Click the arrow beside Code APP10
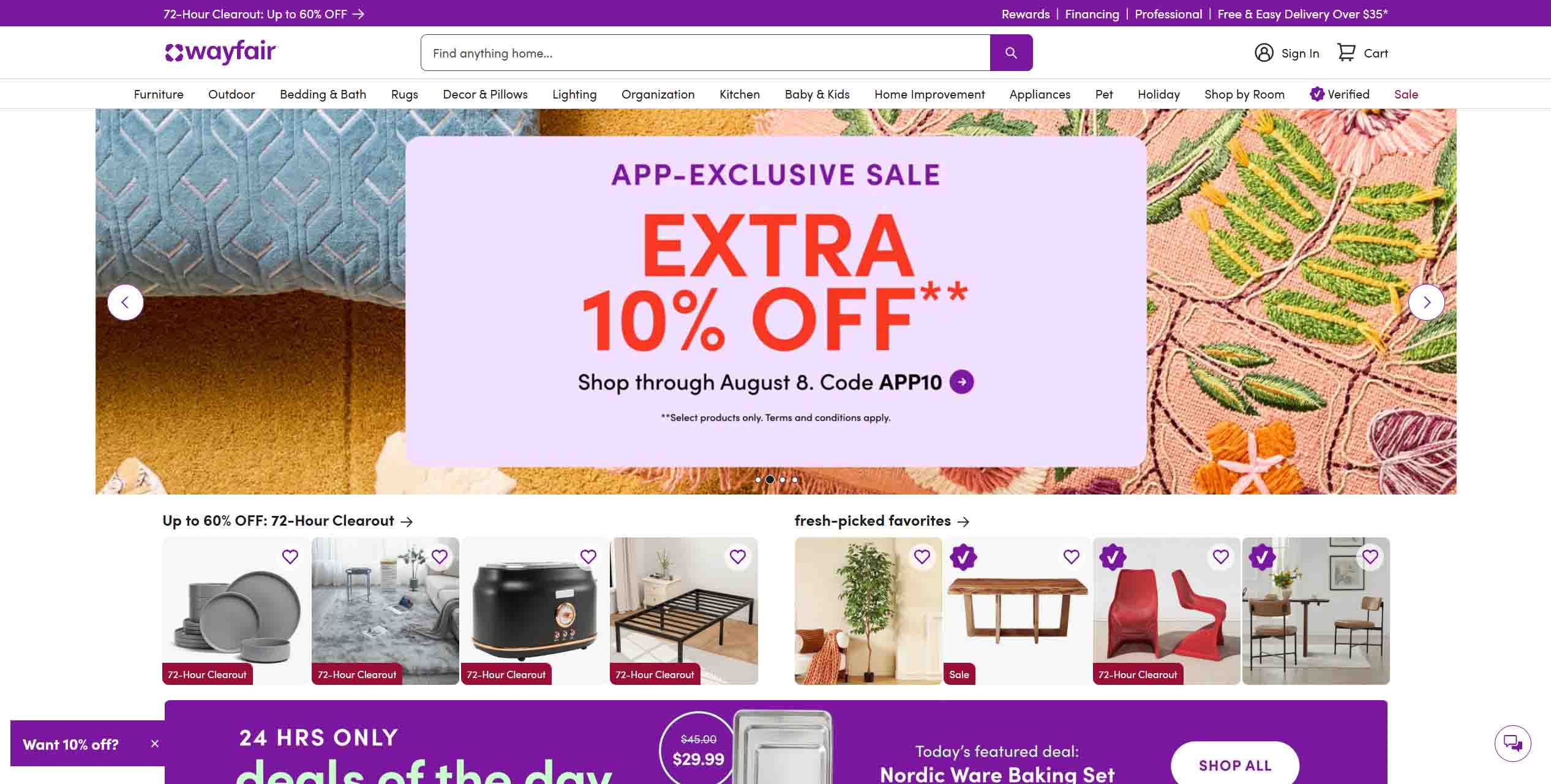Image resolution: width=1551 pixels, height=784 pixels. (x=961, y=382)
